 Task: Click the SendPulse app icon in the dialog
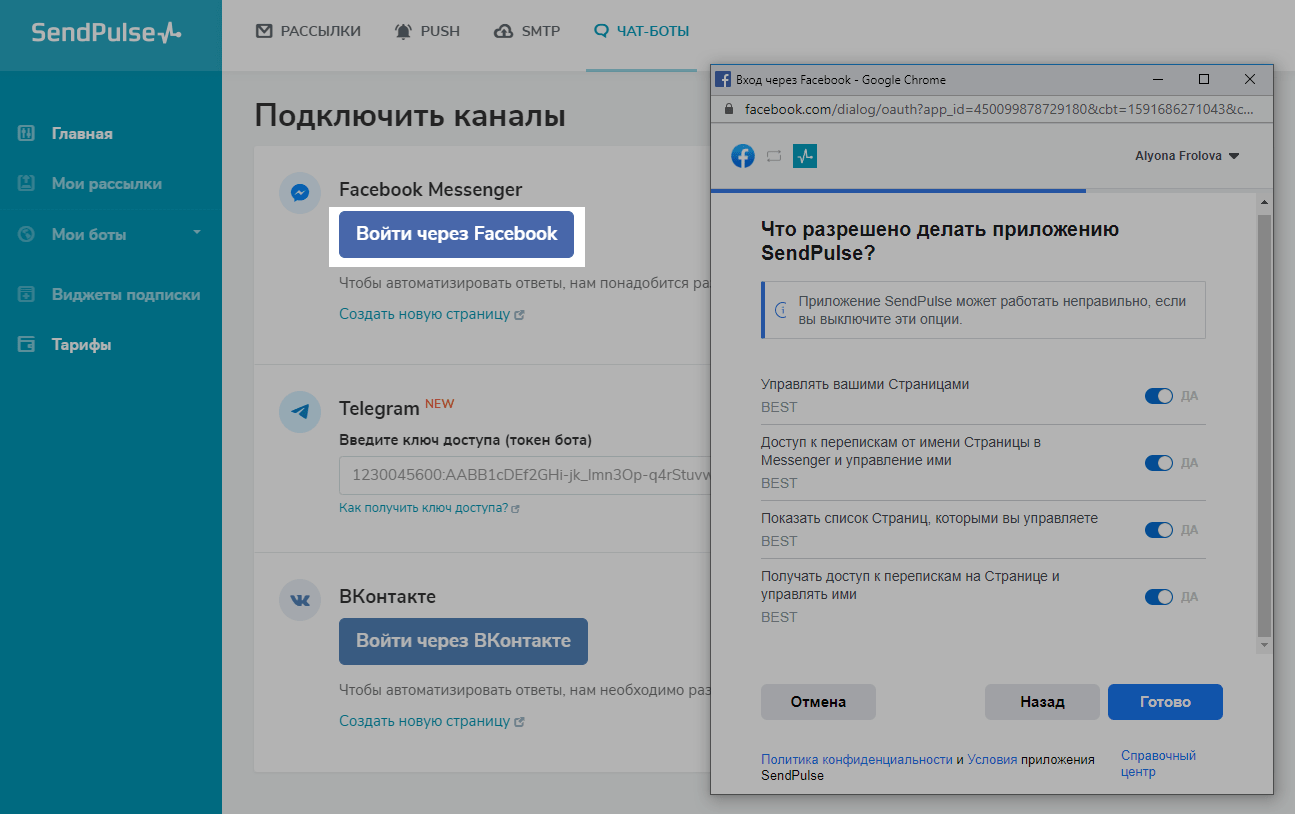[x=805, y=156]
